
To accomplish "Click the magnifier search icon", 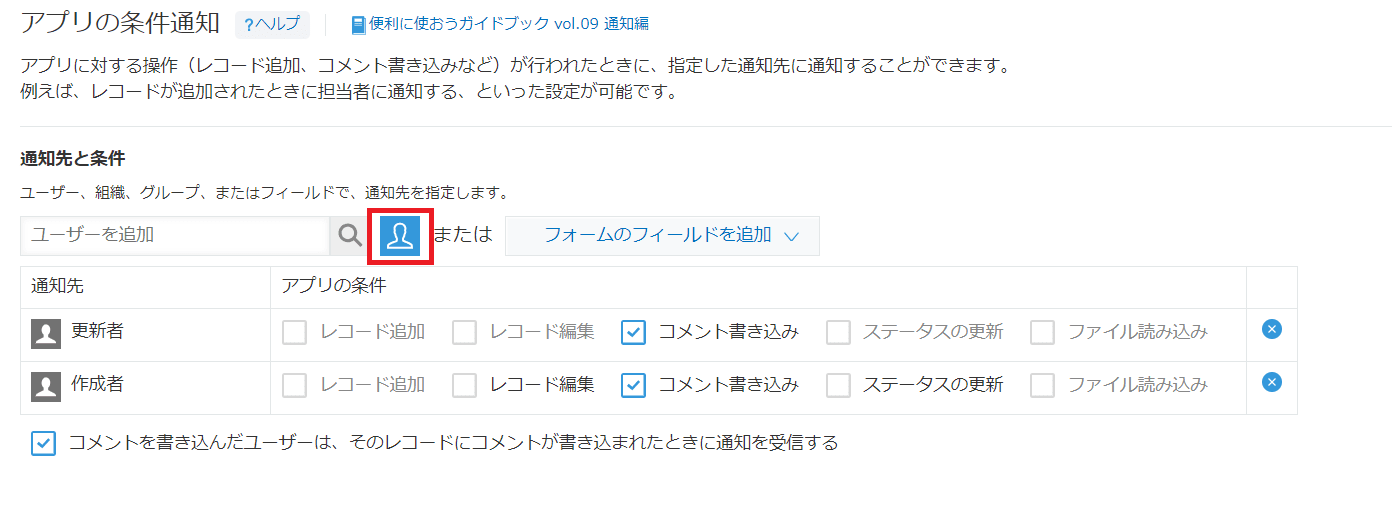I will click(349, 235).
